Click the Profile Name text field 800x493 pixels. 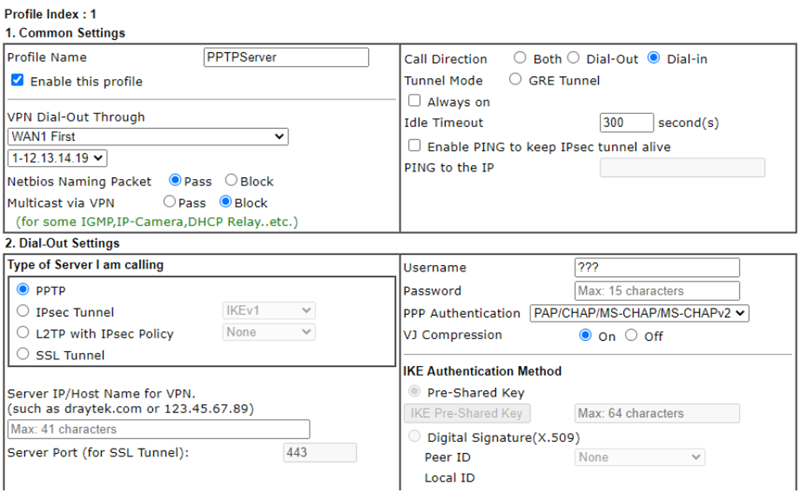point(286,57)
